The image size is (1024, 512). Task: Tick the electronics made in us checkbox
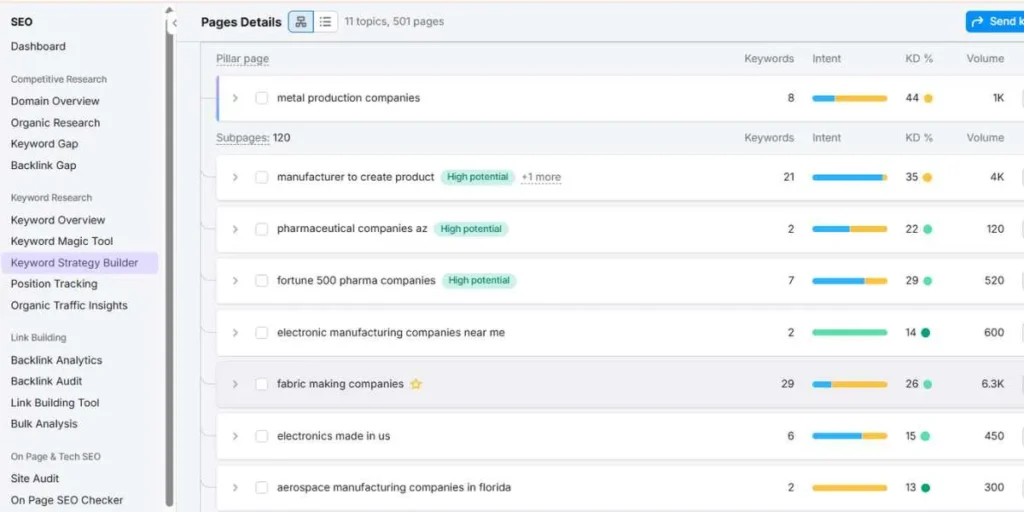click(x=262, y=436)
